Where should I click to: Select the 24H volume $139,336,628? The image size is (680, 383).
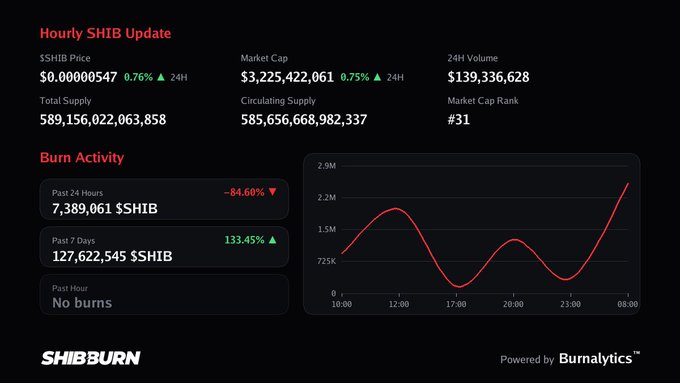[x=488, y=77]
